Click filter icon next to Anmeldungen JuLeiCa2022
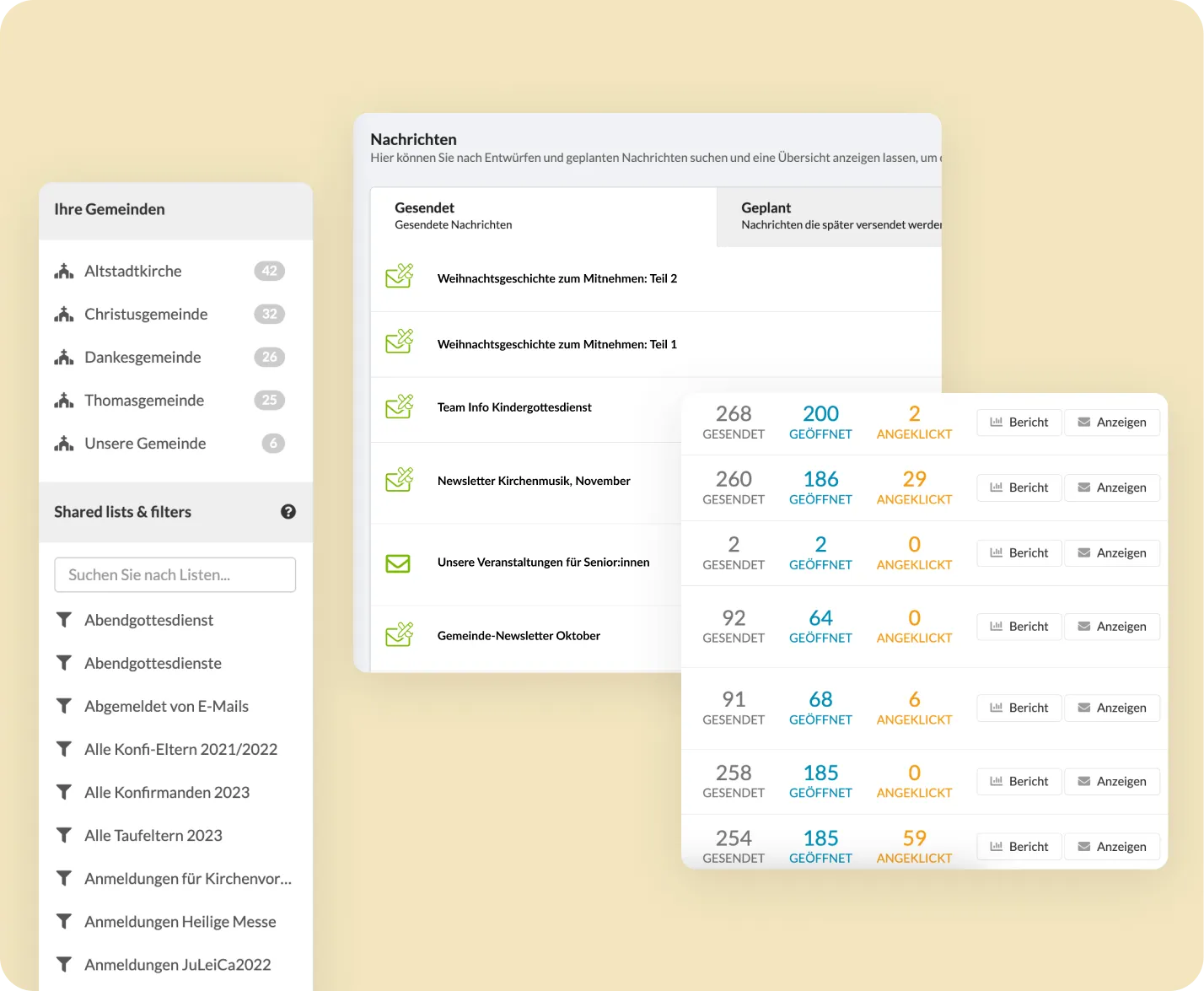This screenshot has height=991, width=1204. tap(64, 964)
